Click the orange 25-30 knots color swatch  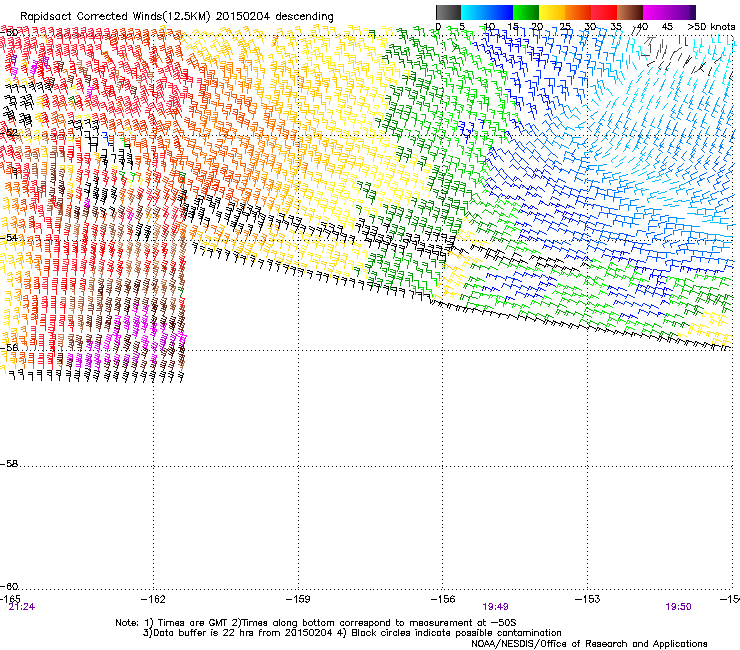(x=578, y=12)
